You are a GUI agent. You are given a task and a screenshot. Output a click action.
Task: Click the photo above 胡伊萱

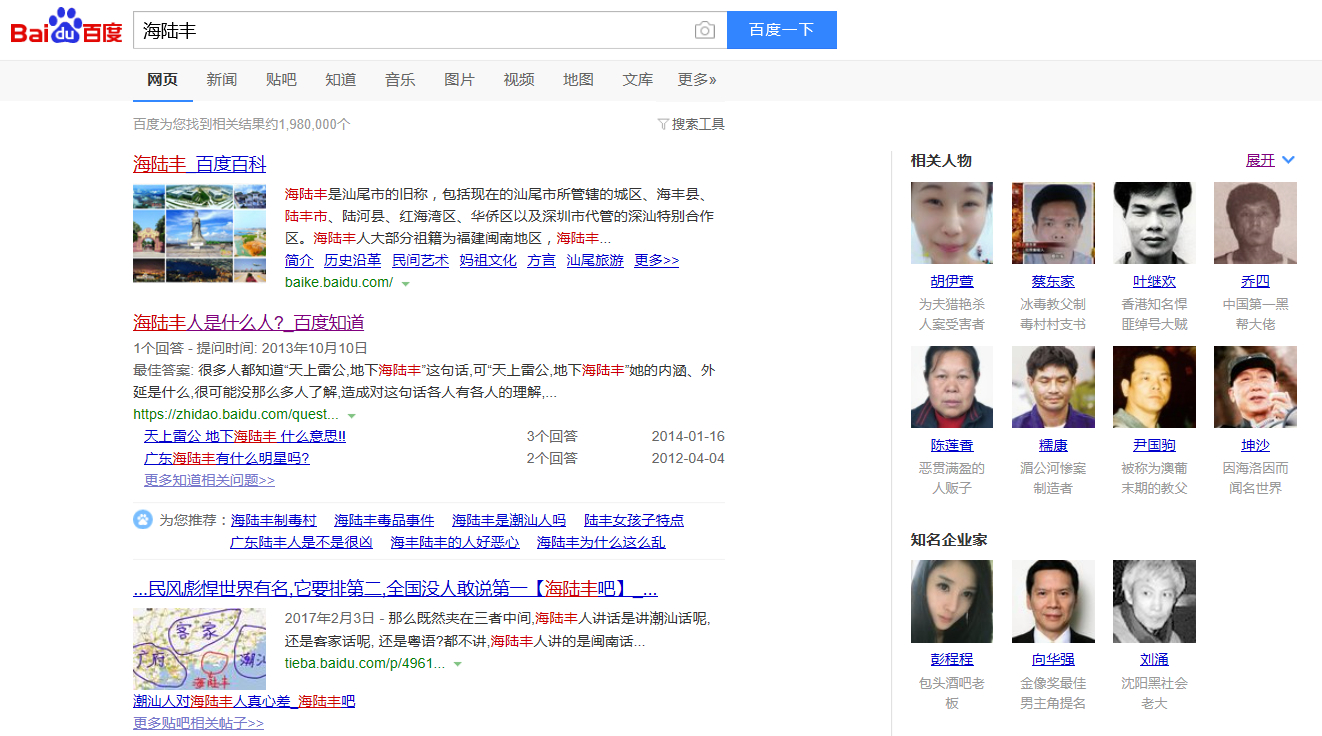(952, 223)
